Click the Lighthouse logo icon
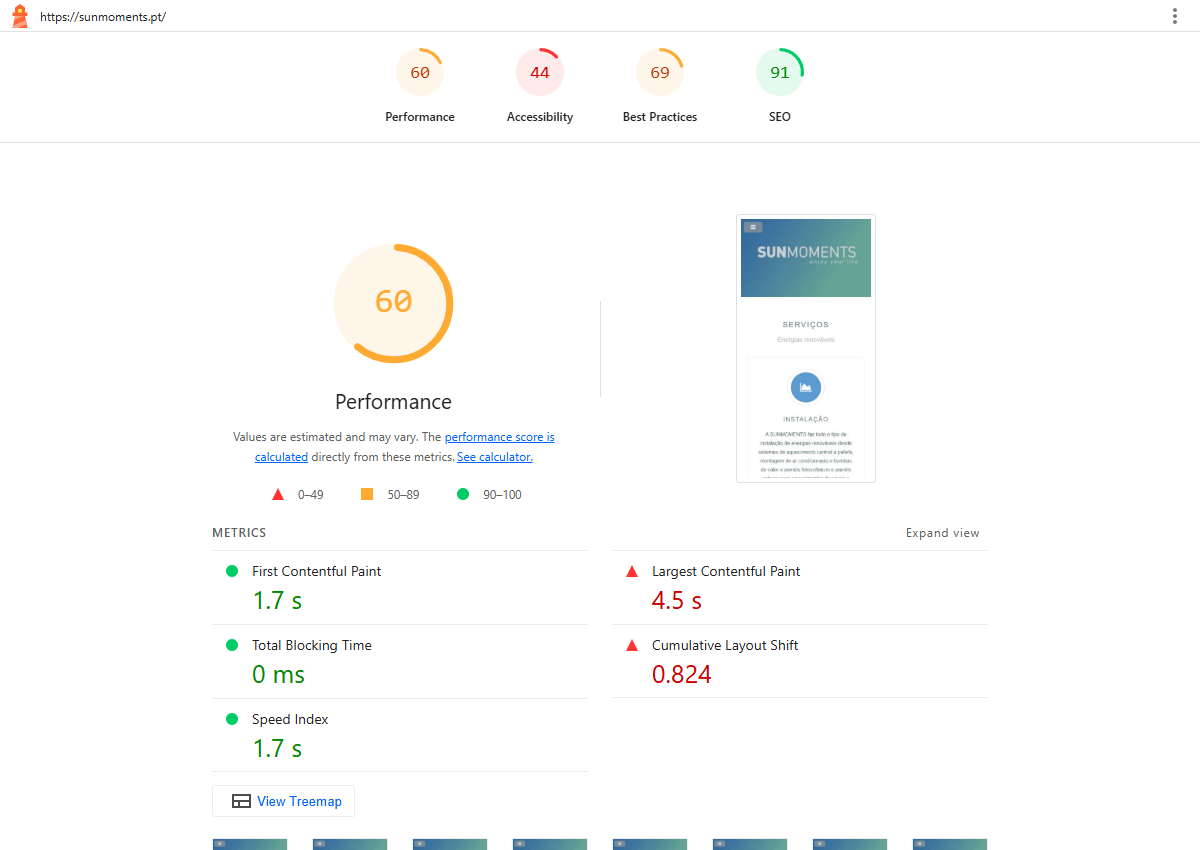The image size is (1200, 850). click(19, 16)
